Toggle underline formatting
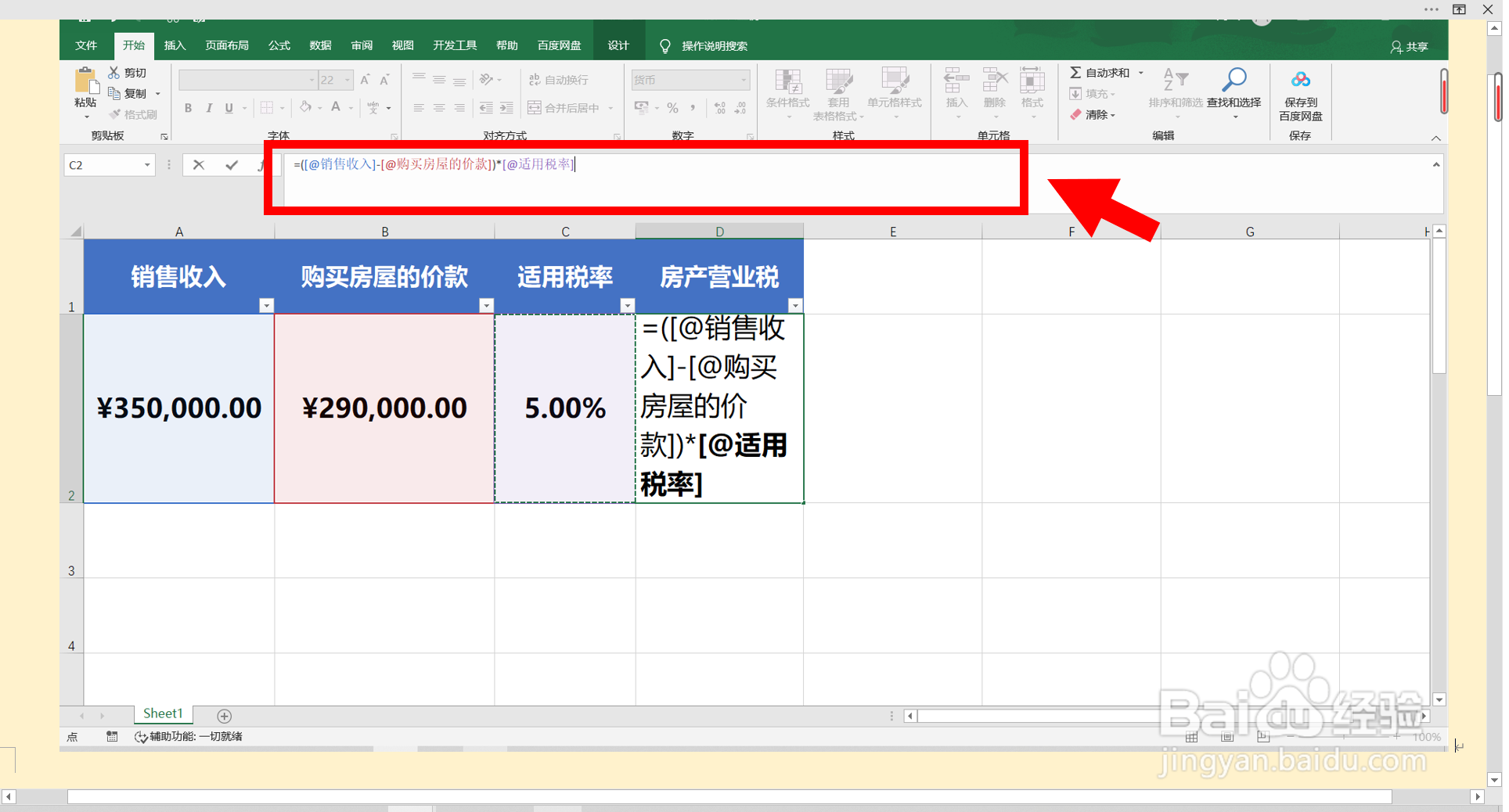 (229, 108)
